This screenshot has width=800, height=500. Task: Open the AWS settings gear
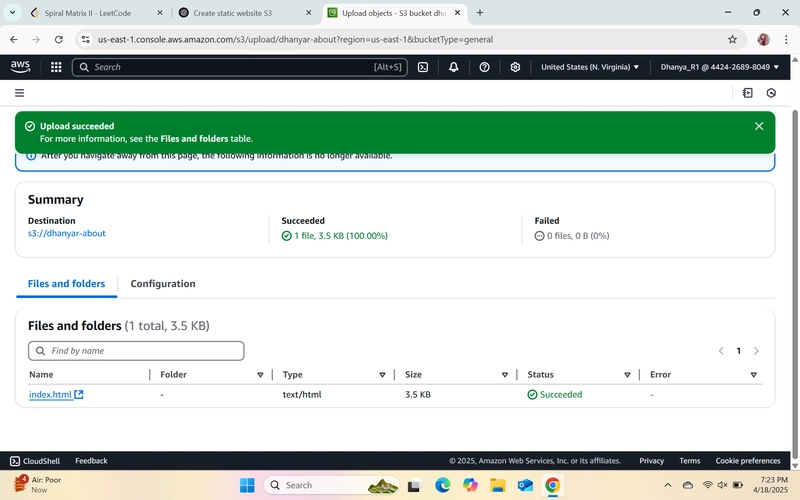coord(515,67)
